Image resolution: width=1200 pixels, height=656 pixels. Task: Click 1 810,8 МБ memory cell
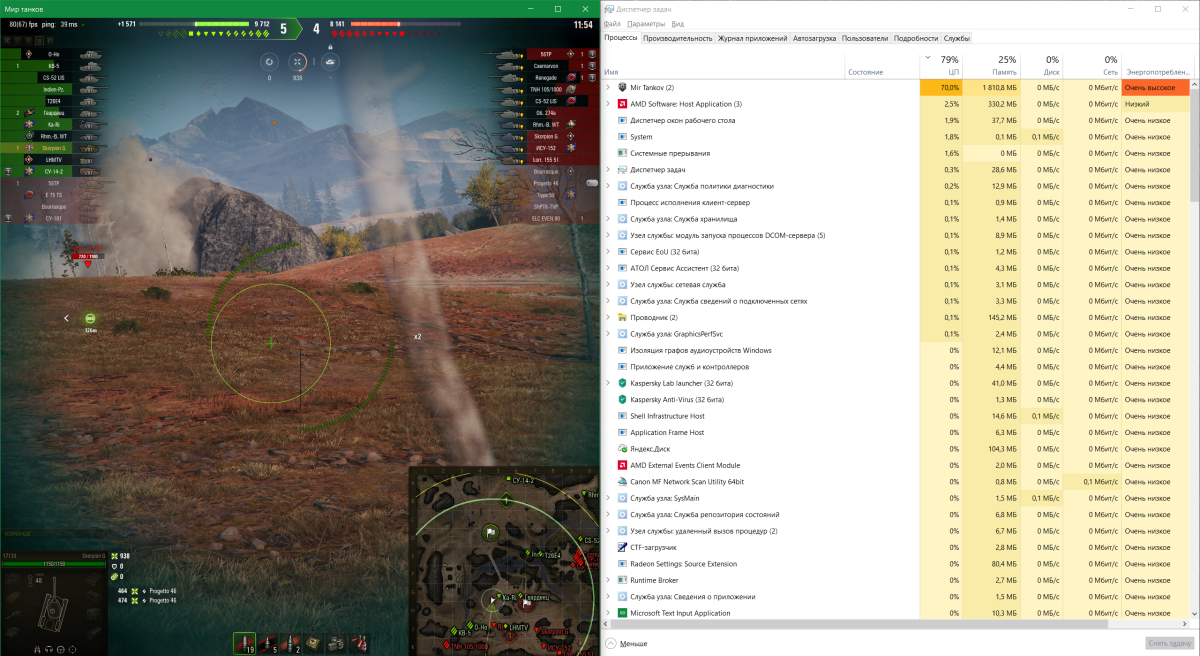point(992,87)
